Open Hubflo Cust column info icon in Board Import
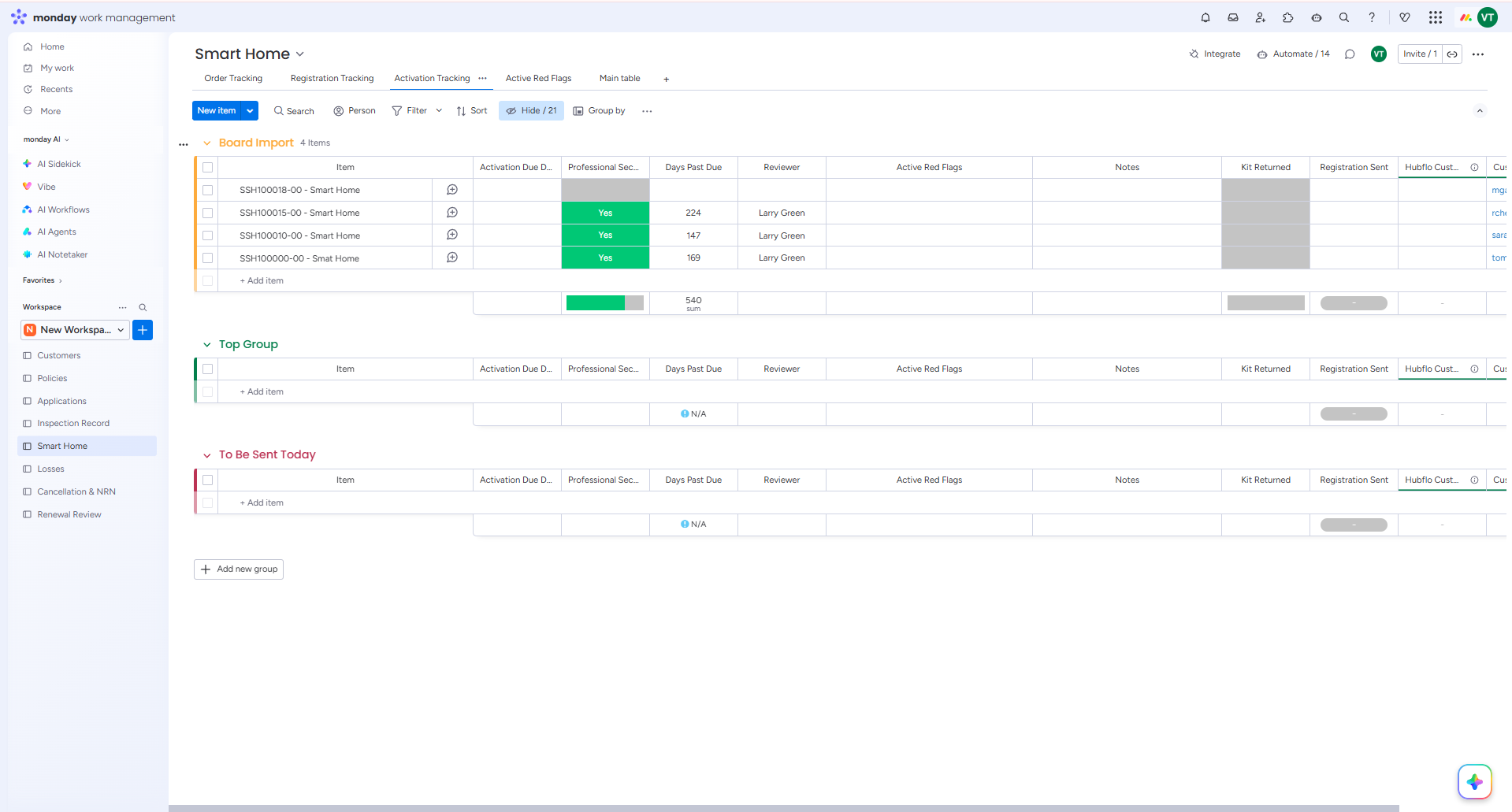 (x=1474, y=167)
